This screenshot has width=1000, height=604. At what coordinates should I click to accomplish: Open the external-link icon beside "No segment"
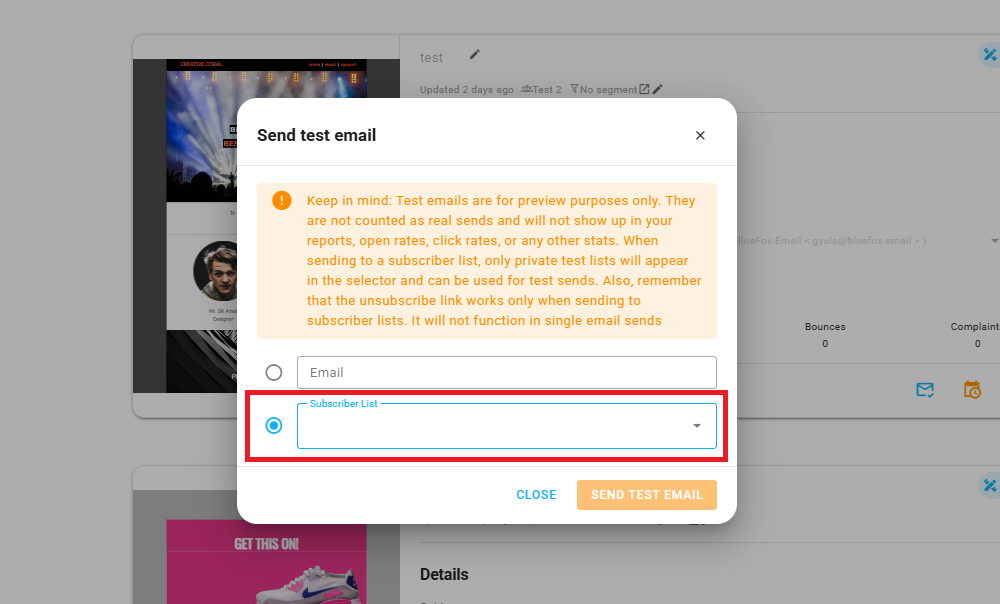pyautogui.click(x=644, y=89)
